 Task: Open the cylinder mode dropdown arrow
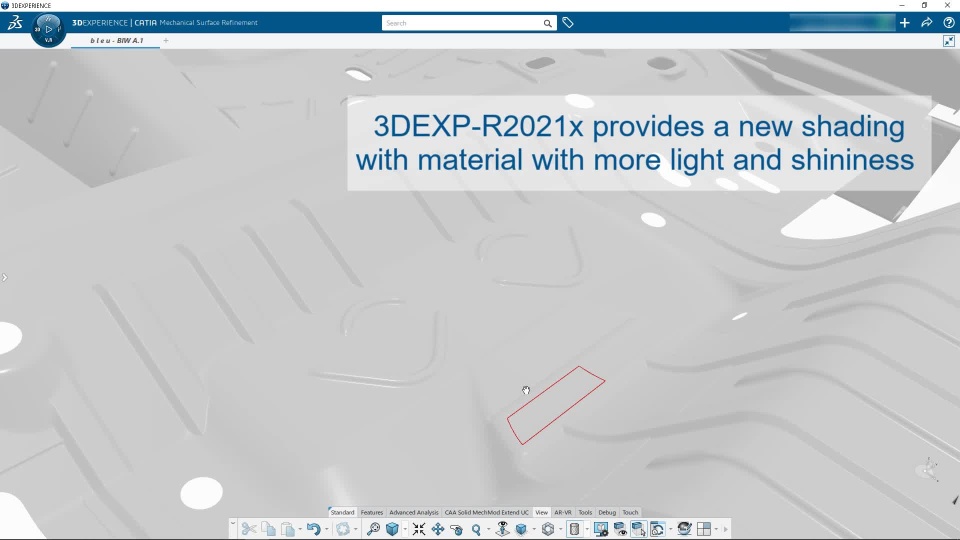coord(587,530)
